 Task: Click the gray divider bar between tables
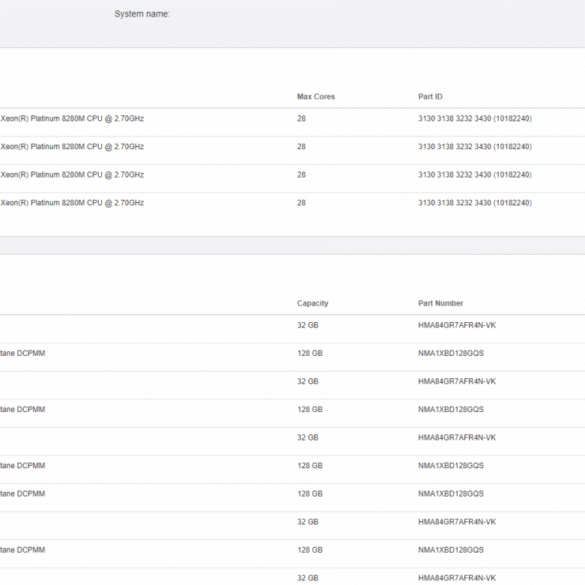[292, 245]
